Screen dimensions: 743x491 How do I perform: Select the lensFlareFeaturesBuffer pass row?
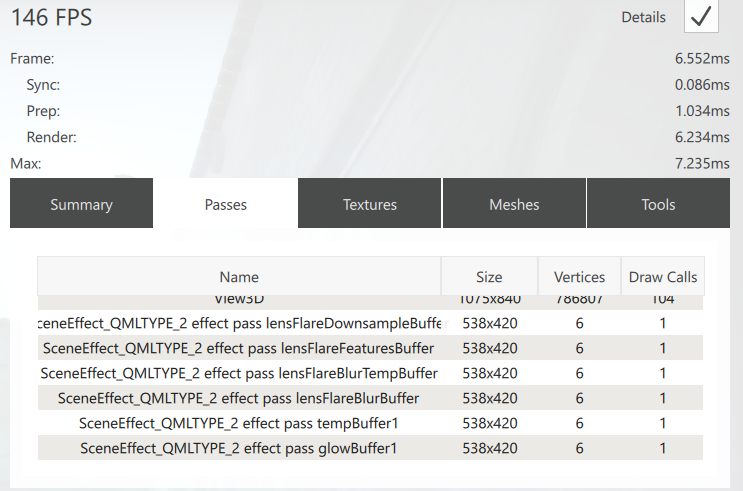point(239,348)
